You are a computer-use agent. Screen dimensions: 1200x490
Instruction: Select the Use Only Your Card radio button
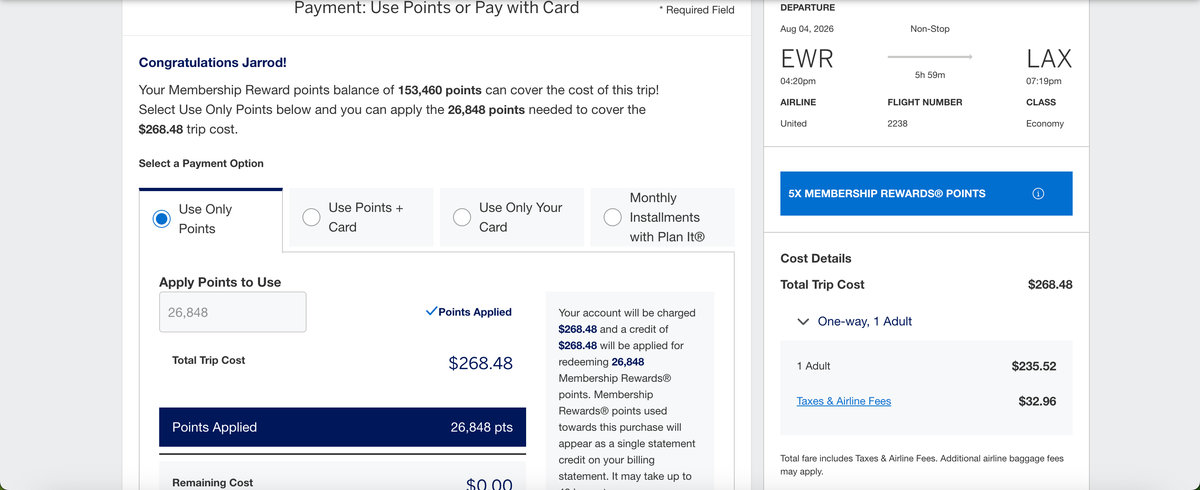click(x=462, y=217)
